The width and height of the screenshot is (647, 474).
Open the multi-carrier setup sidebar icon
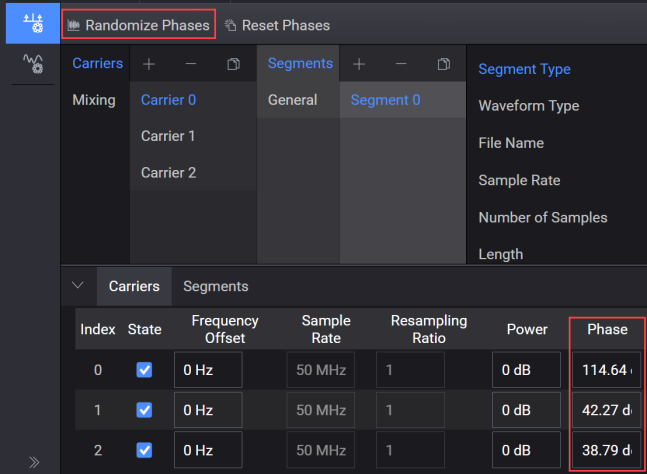click(33, 23)
